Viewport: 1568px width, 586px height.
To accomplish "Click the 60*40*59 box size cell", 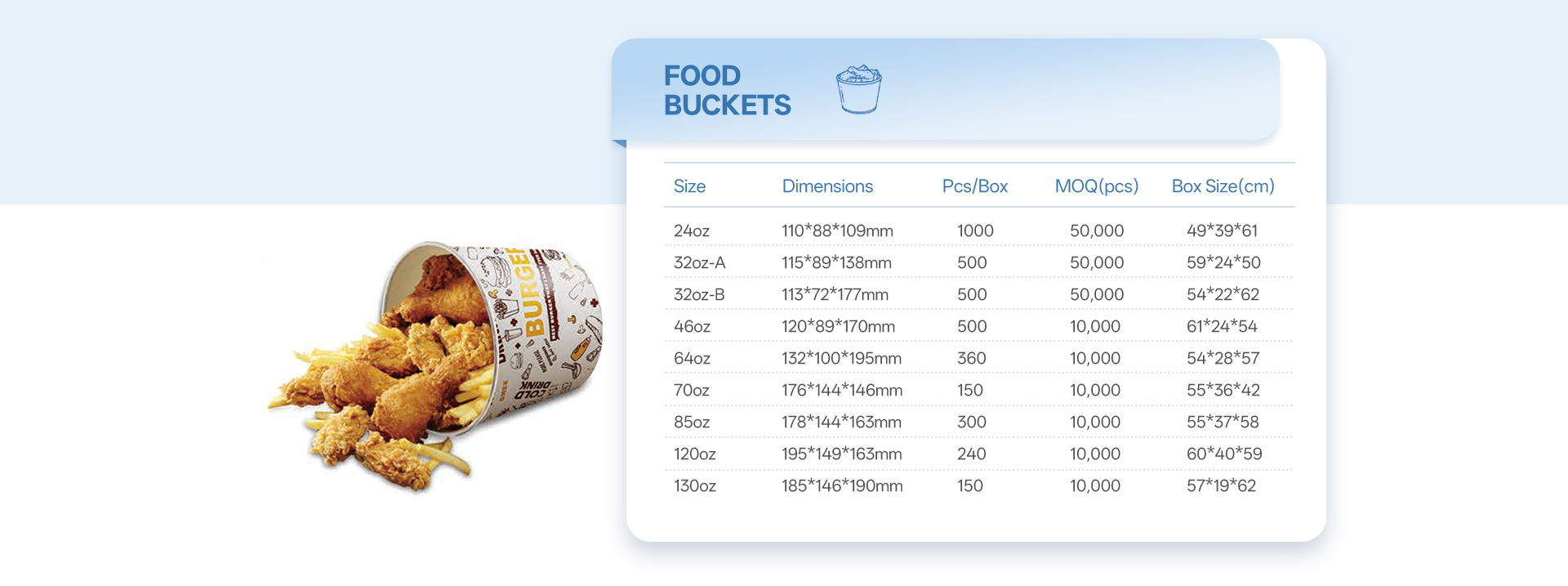I will pos(1223,454).
